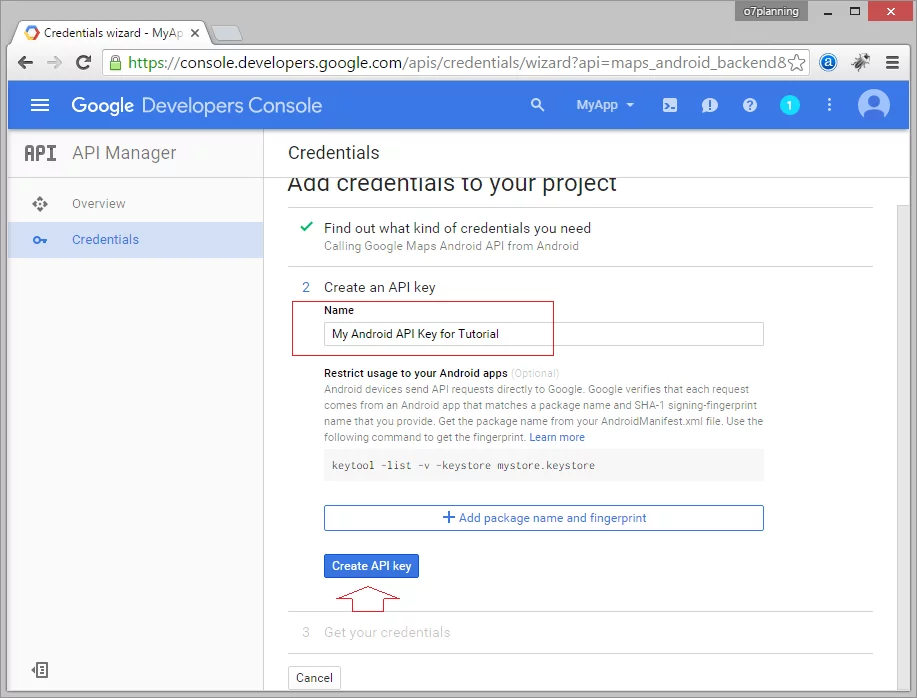Open the Learn more link
This screenshot has width=917, height=698.
pos(557,437)
